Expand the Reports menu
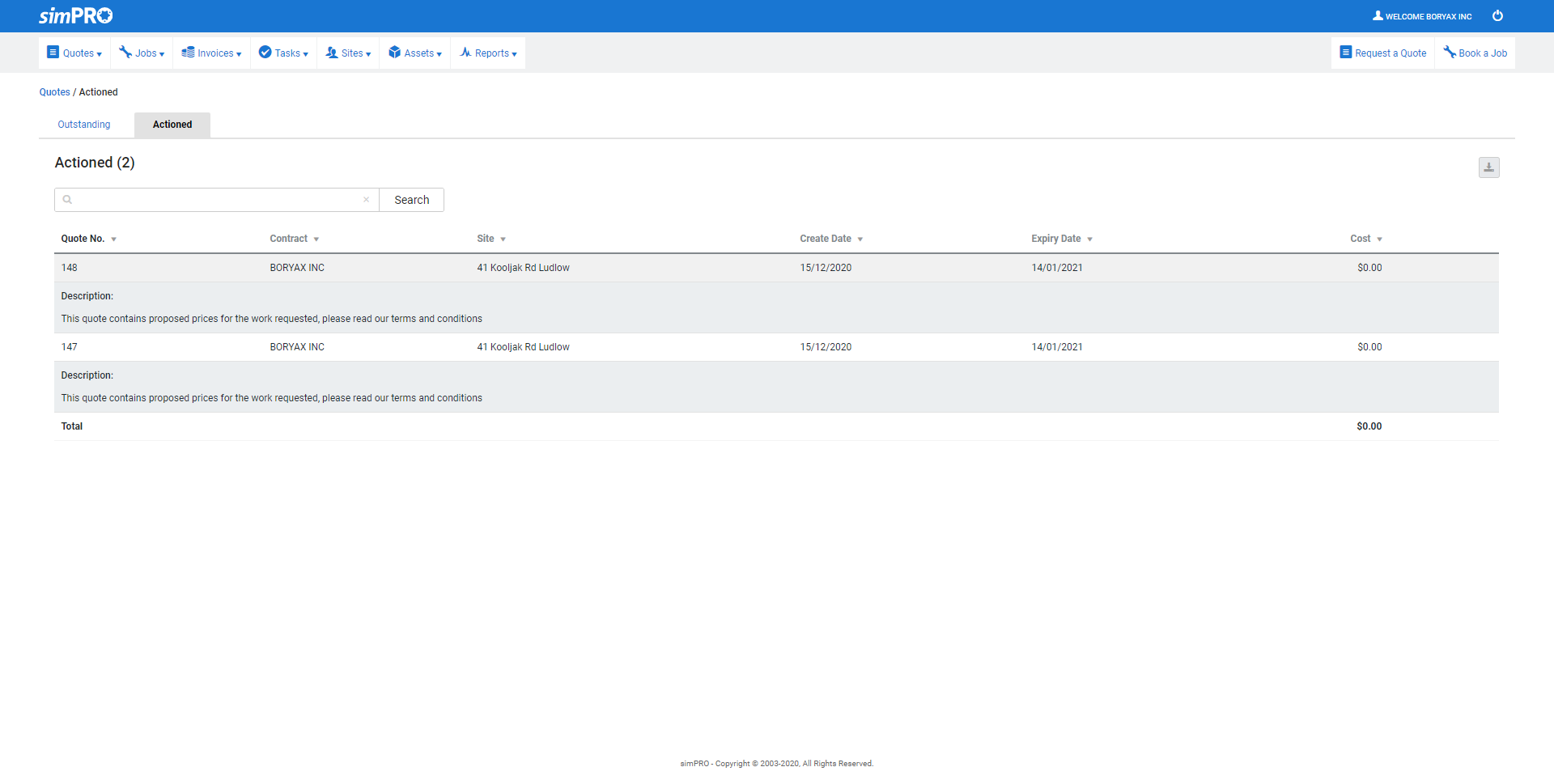Screen dimensions: 1554x784 coord(488,53)
